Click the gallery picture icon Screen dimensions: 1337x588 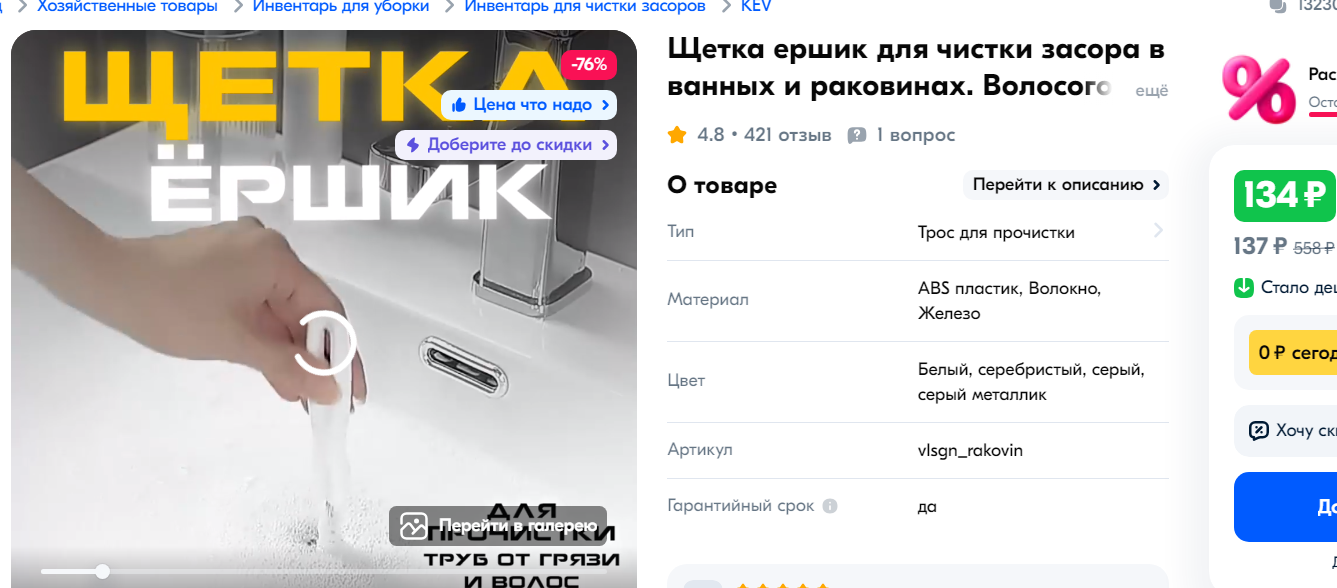coord(414,526)
